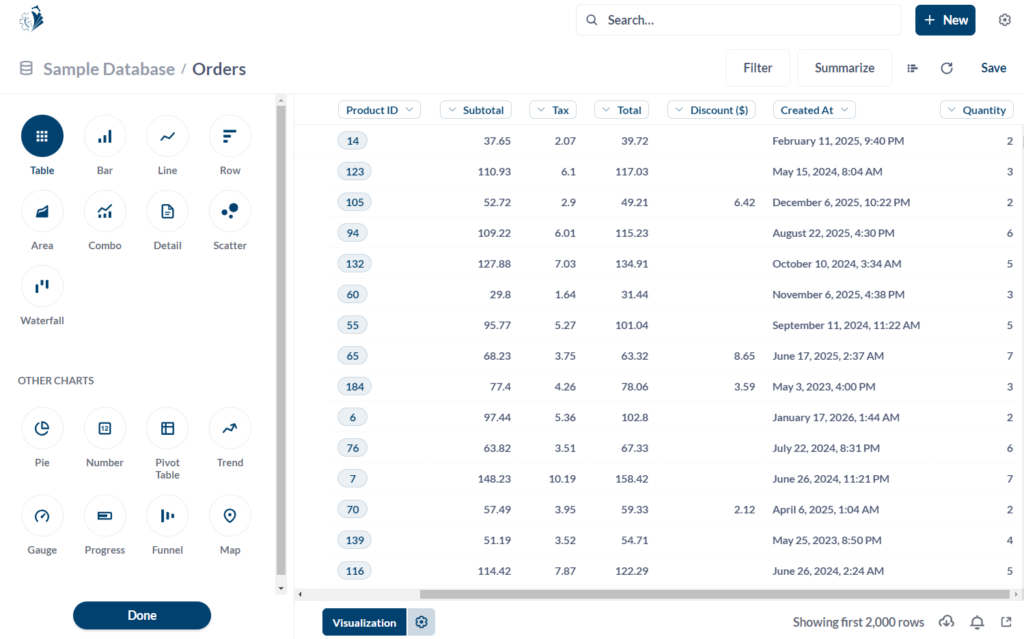Open the Filter menu
This screenshot has width=1024, height=639.
pos(757,68)
